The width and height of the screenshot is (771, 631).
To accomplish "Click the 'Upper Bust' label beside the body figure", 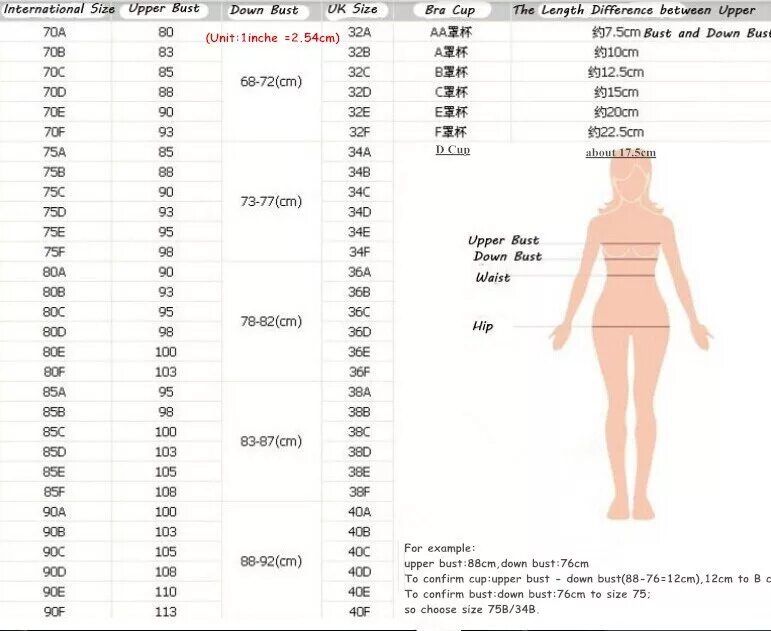I will (x=504, y=240).
